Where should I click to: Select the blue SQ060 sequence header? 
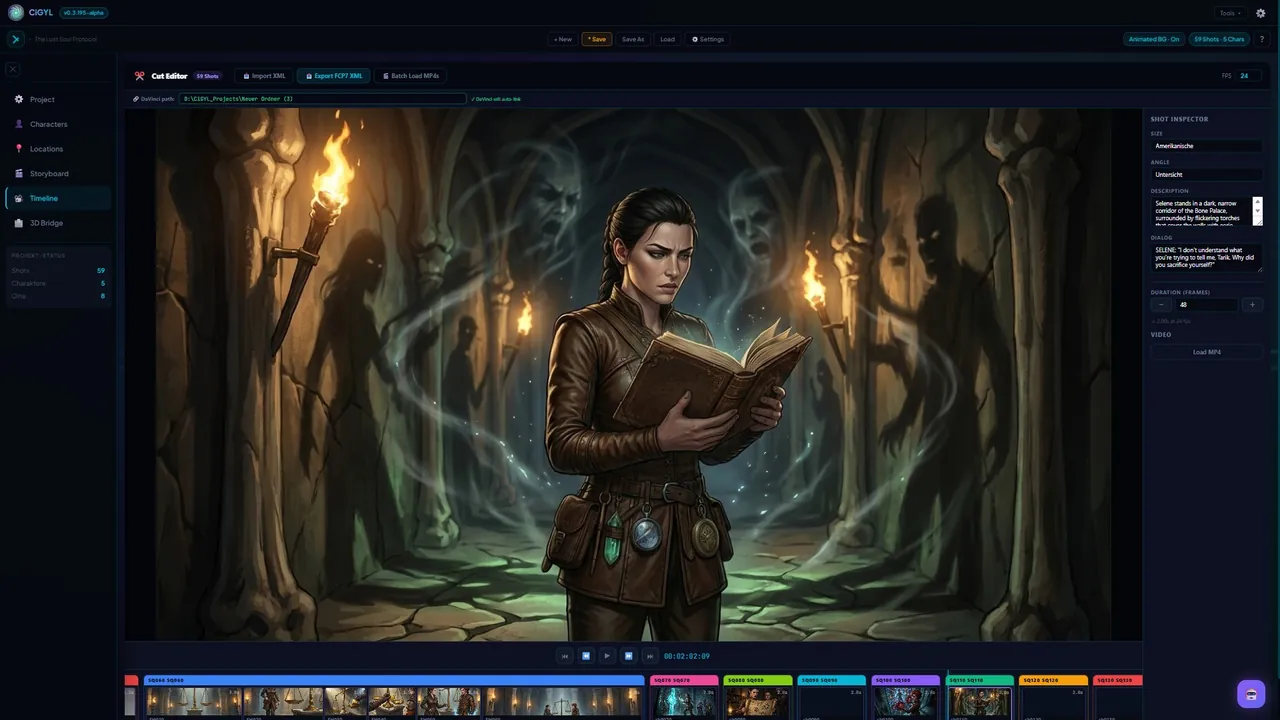(394, 680)
